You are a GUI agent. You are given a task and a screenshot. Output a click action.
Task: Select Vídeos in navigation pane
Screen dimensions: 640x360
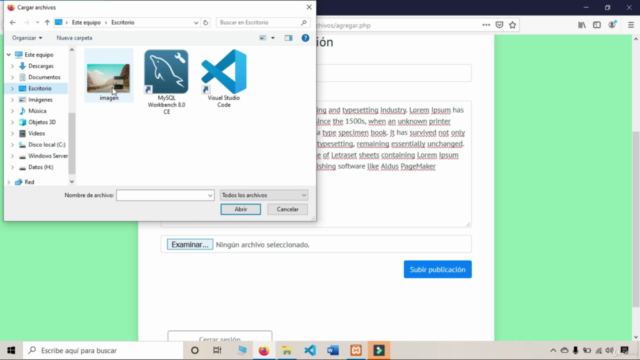36,133
